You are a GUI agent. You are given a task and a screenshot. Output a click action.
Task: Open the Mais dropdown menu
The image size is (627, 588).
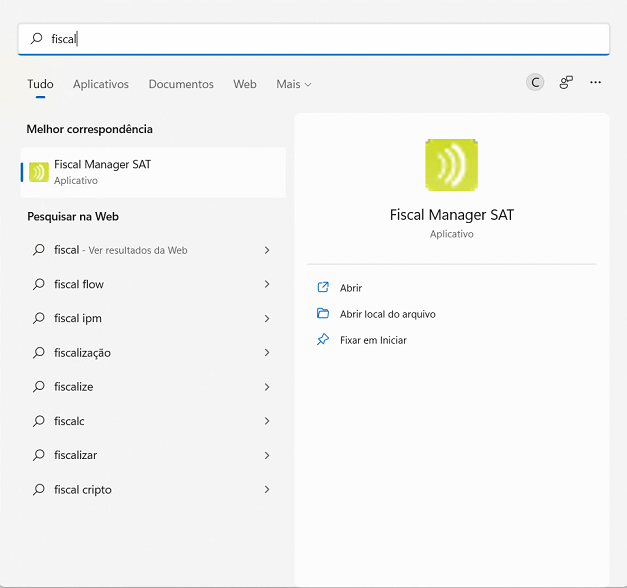294,84
